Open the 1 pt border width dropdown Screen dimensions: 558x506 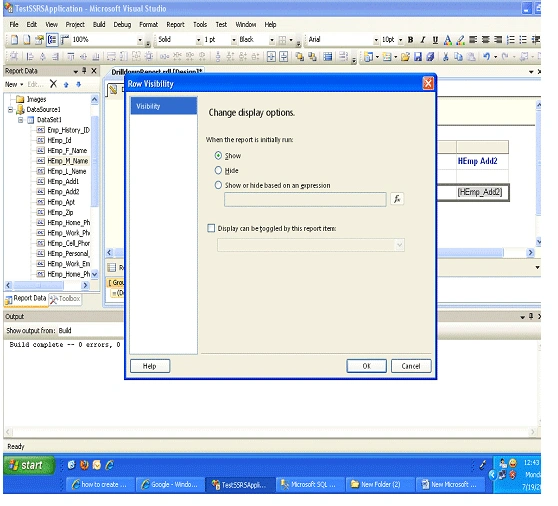234,40
